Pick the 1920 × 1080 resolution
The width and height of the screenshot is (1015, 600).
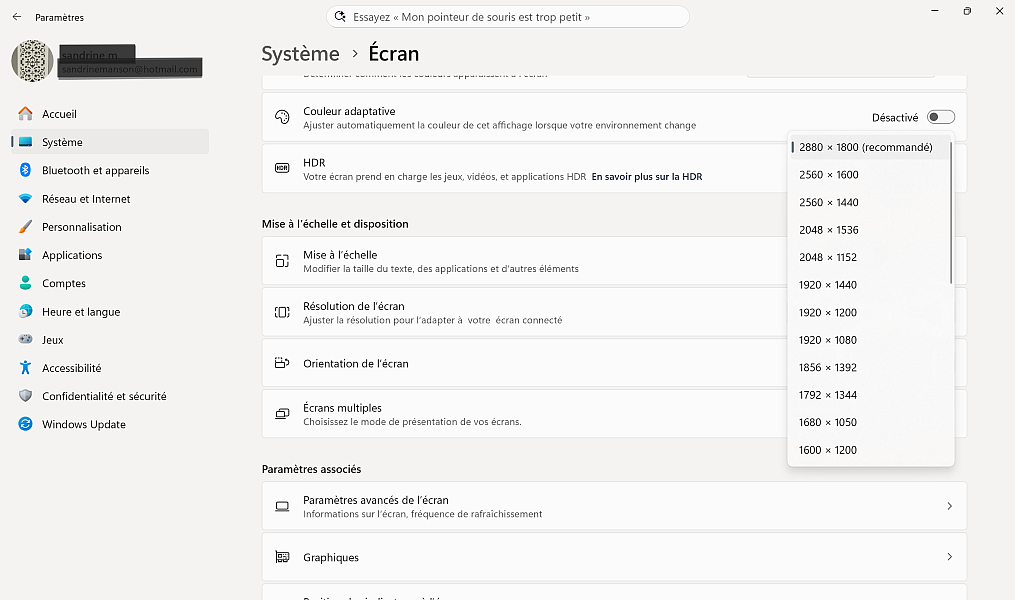pos(871,340)
